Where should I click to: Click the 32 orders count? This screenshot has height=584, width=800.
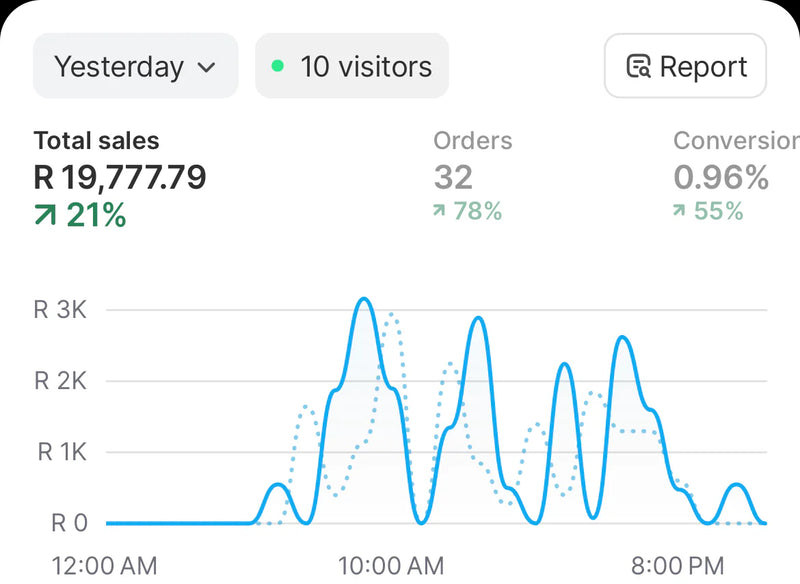click(453, 177)
